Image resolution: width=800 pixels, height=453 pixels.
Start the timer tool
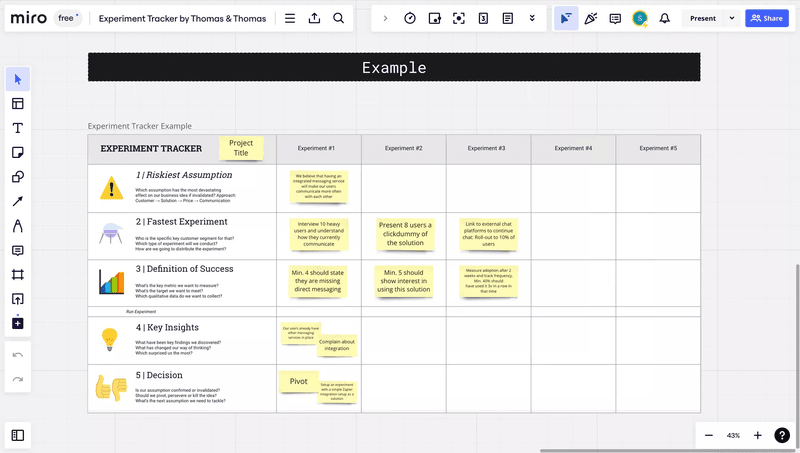pos(410,18)
